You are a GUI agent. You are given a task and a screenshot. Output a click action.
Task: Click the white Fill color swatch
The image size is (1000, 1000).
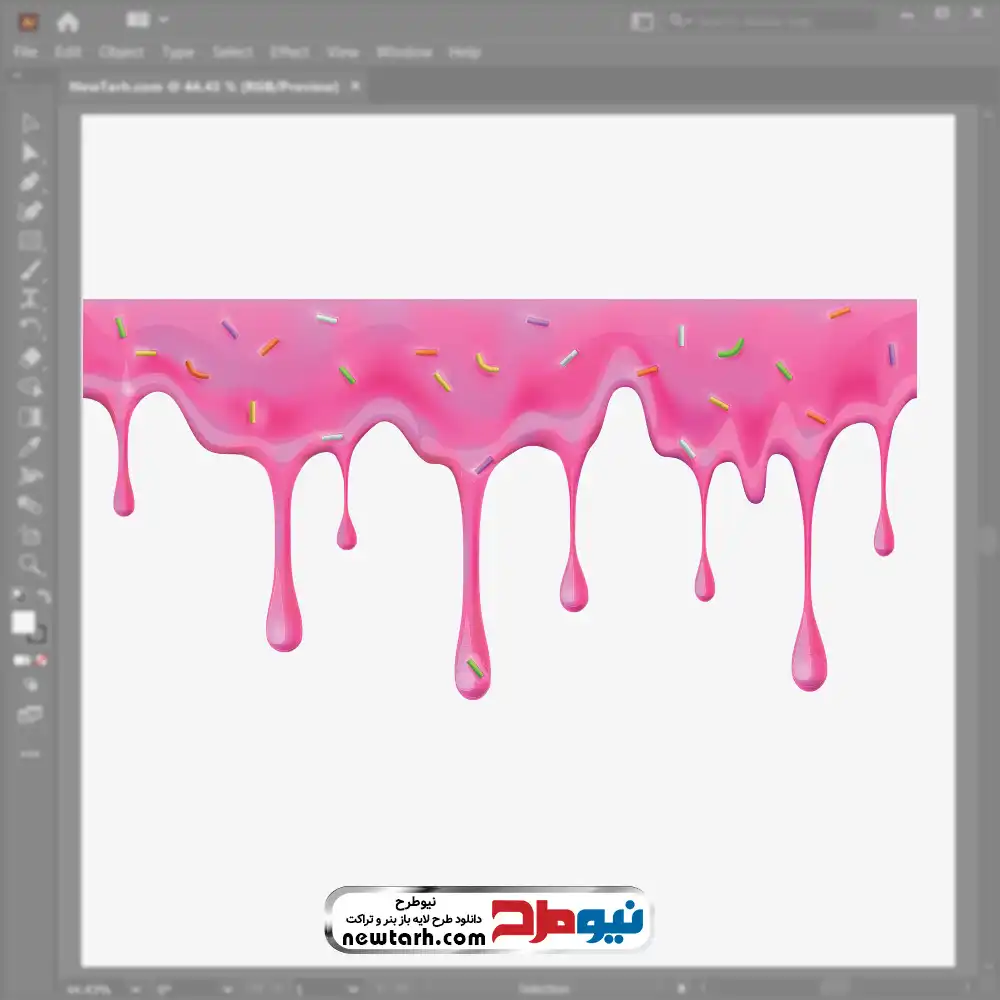[23, 623]
